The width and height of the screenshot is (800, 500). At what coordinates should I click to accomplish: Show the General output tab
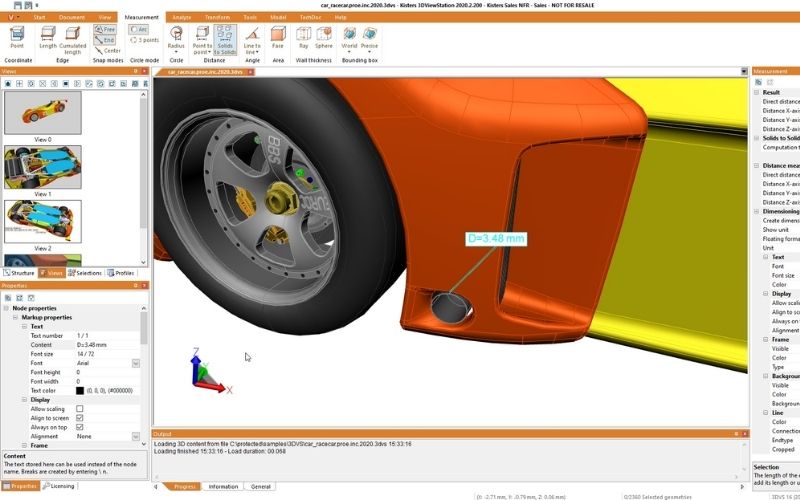260,487
